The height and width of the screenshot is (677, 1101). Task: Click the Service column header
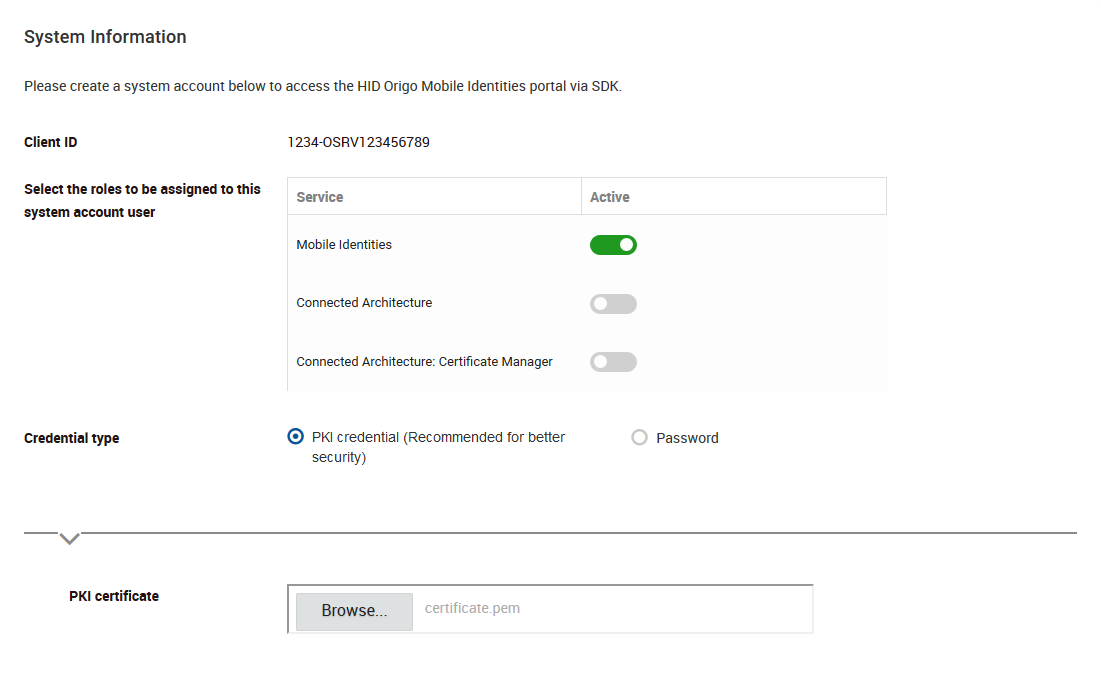tap(319, 197)
